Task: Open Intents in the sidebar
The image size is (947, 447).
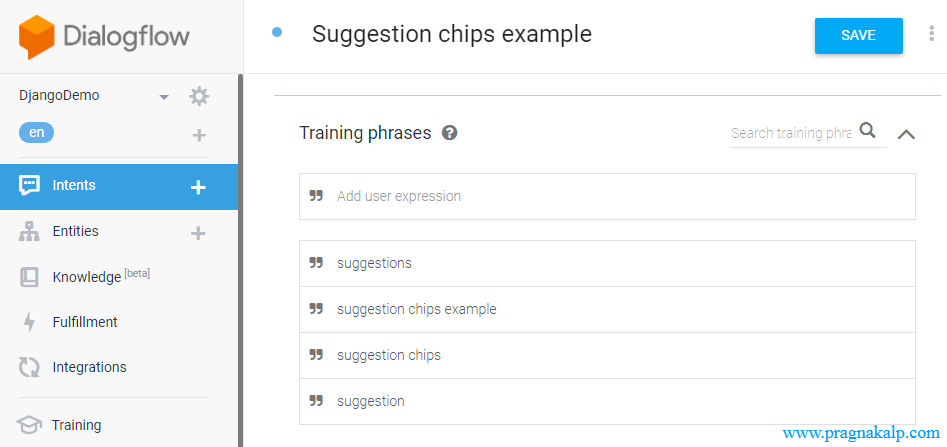Action: coord(74,186)
